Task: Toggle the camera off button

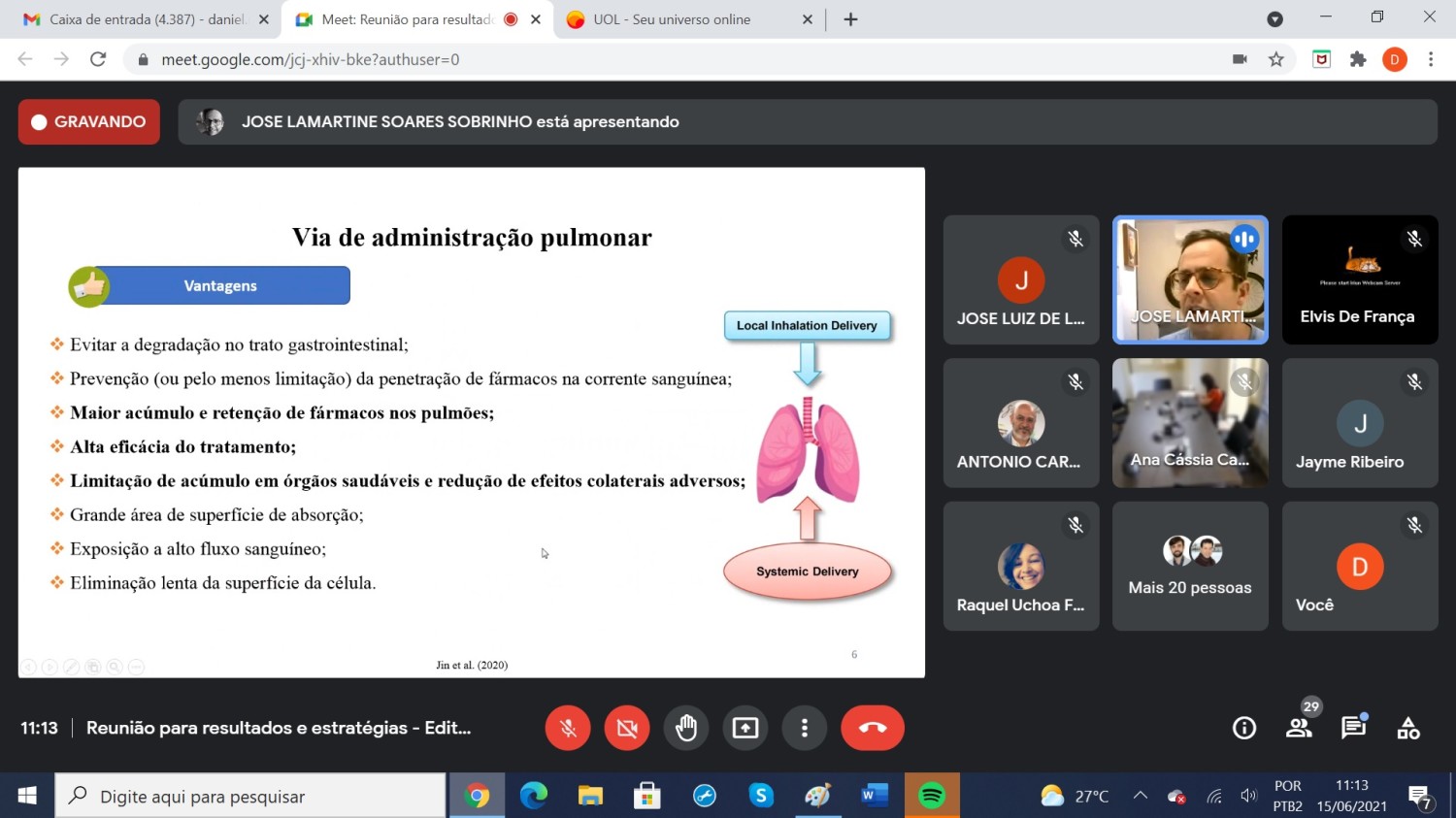Action: pyautogui.click(x=627, y=728)
